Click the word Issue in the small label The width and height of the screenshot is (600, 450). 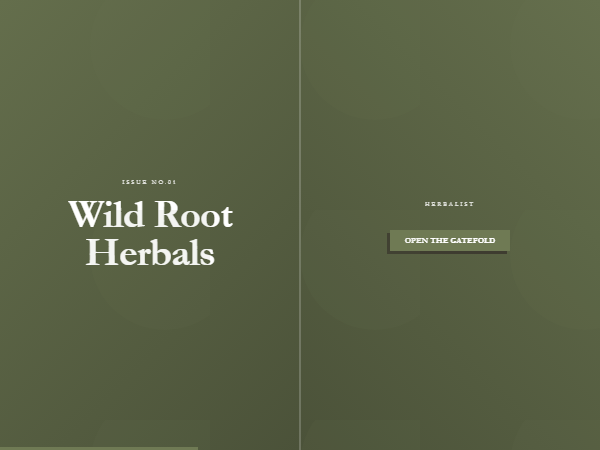pyautogui.click(x=134, y=182)
